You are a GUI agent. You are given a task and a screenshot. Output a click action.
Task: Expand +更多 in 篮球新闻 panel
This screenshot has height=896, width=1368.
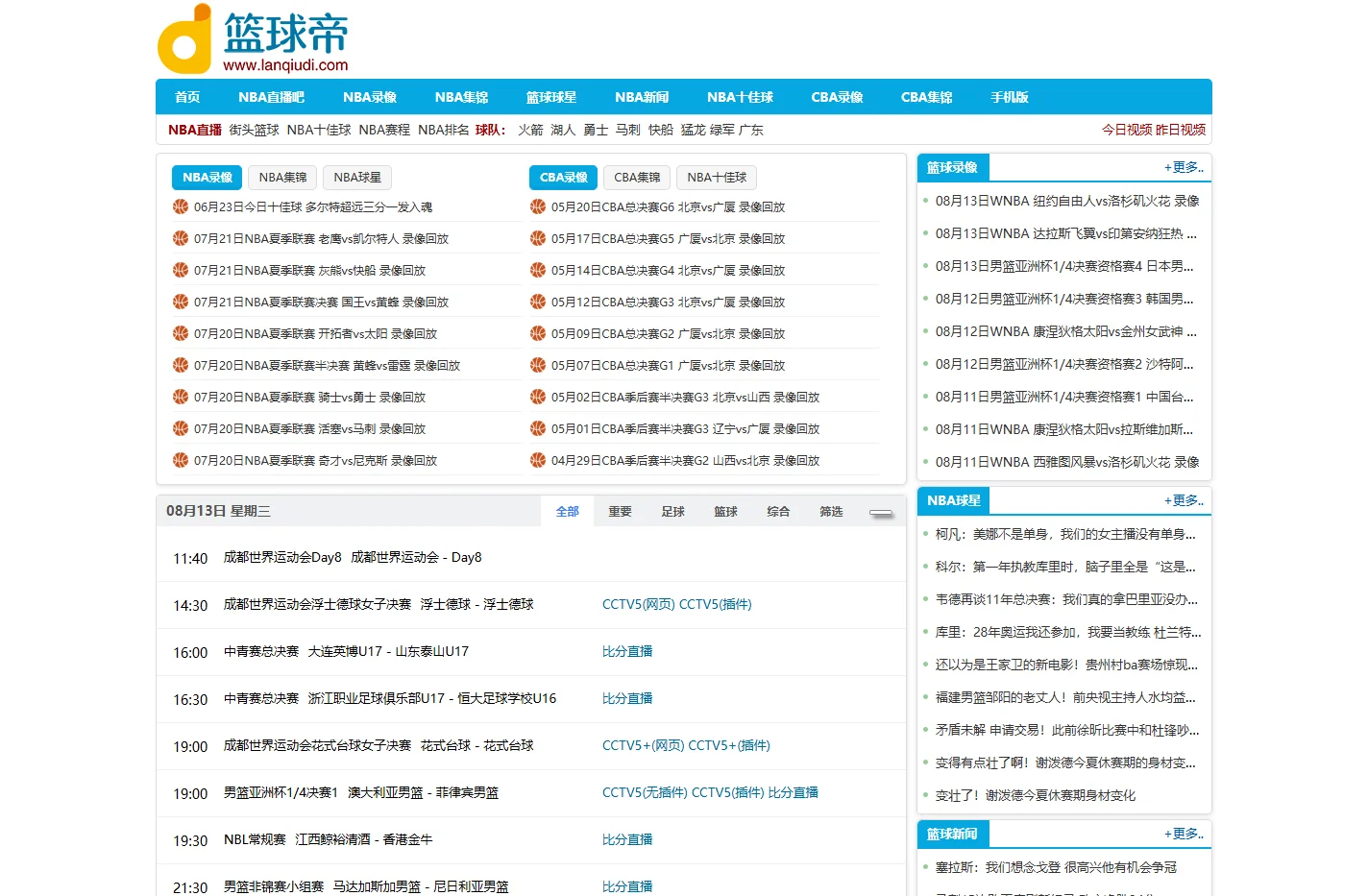(x=1184, y=834)
